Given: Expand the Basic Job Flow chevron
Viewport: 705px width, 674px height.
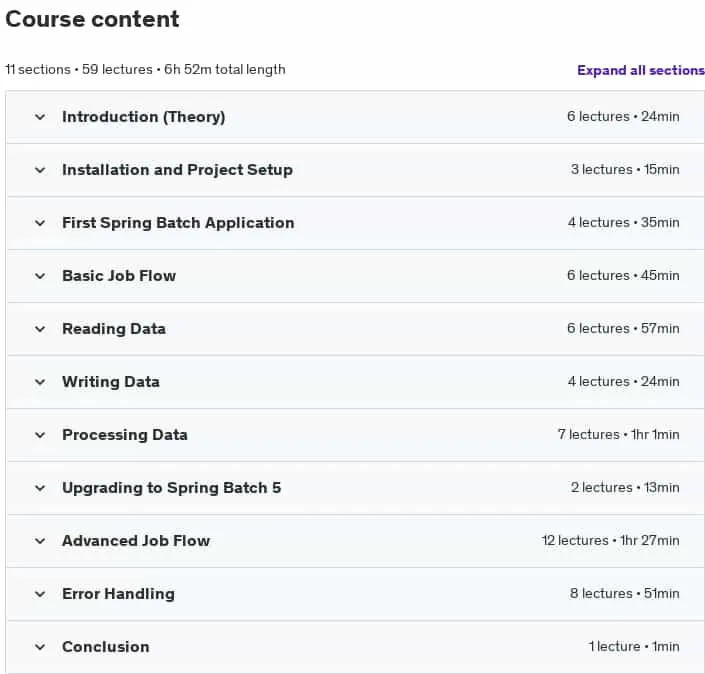Looking at the screenshot, I should click(x=40, y=276).
